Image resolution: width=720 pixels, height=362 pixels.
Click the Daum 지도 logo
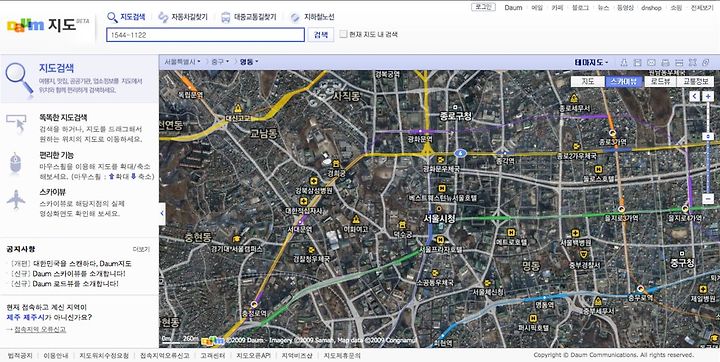click(x=48, y=25)
